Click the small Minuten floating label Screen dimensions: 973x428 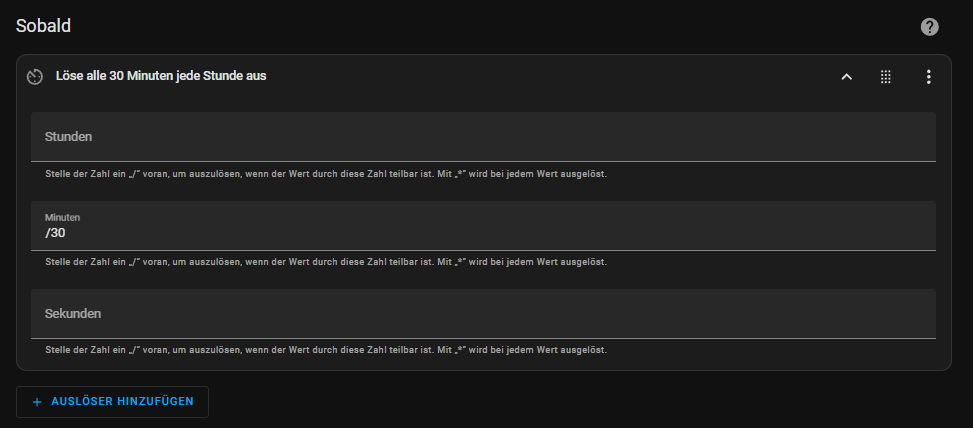tap(62, 218)
